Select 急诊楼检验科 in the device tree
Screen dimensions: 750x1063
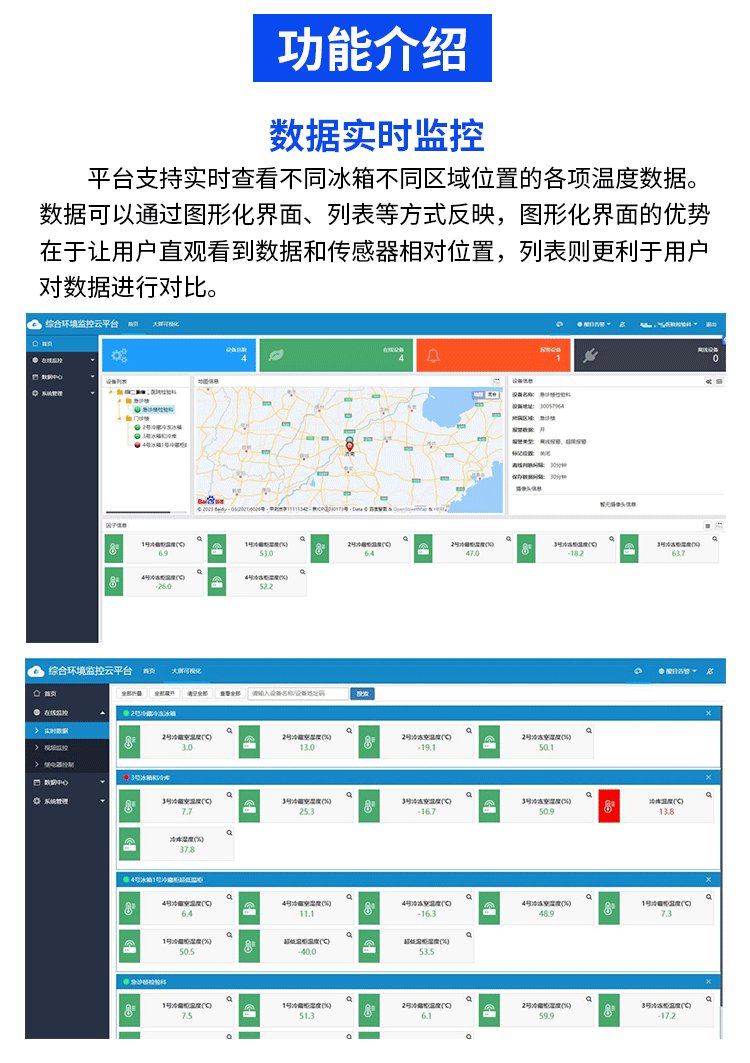click(157, 409)
